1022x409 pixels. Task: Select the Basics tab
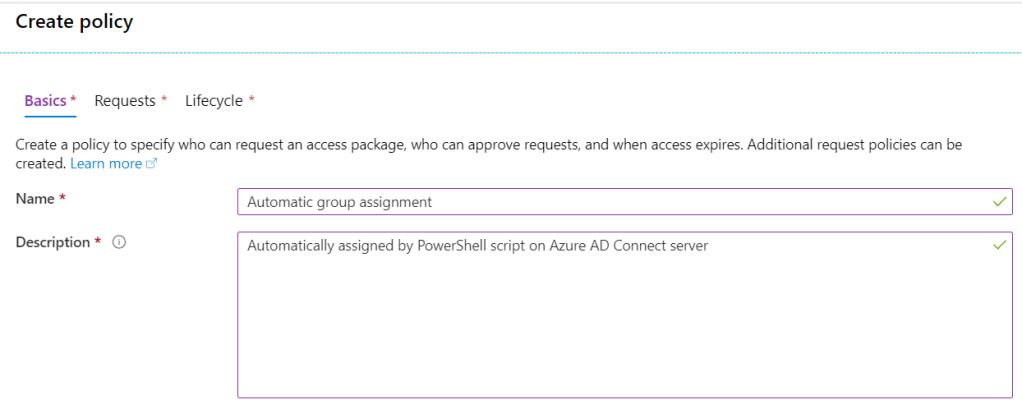coord(45,101)
